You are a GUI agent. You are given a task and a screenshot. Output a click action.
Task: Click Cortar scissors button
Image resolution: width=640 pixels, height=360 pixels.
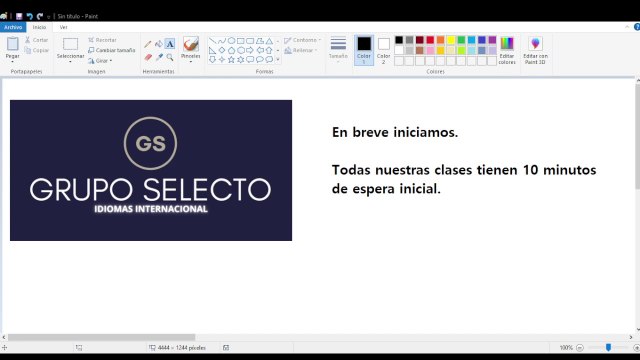36,40
